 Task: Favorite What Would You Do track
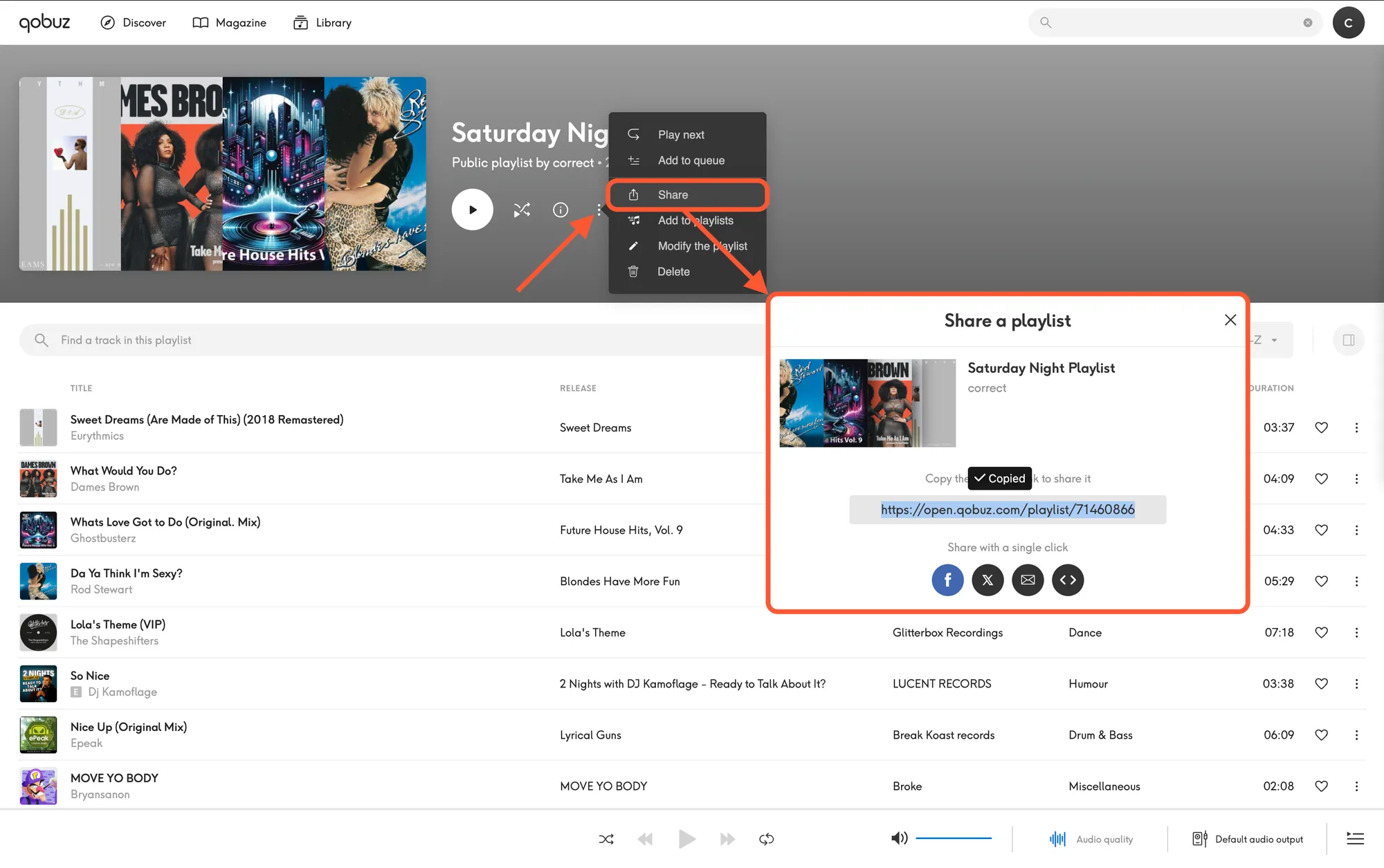(1321, 479)
